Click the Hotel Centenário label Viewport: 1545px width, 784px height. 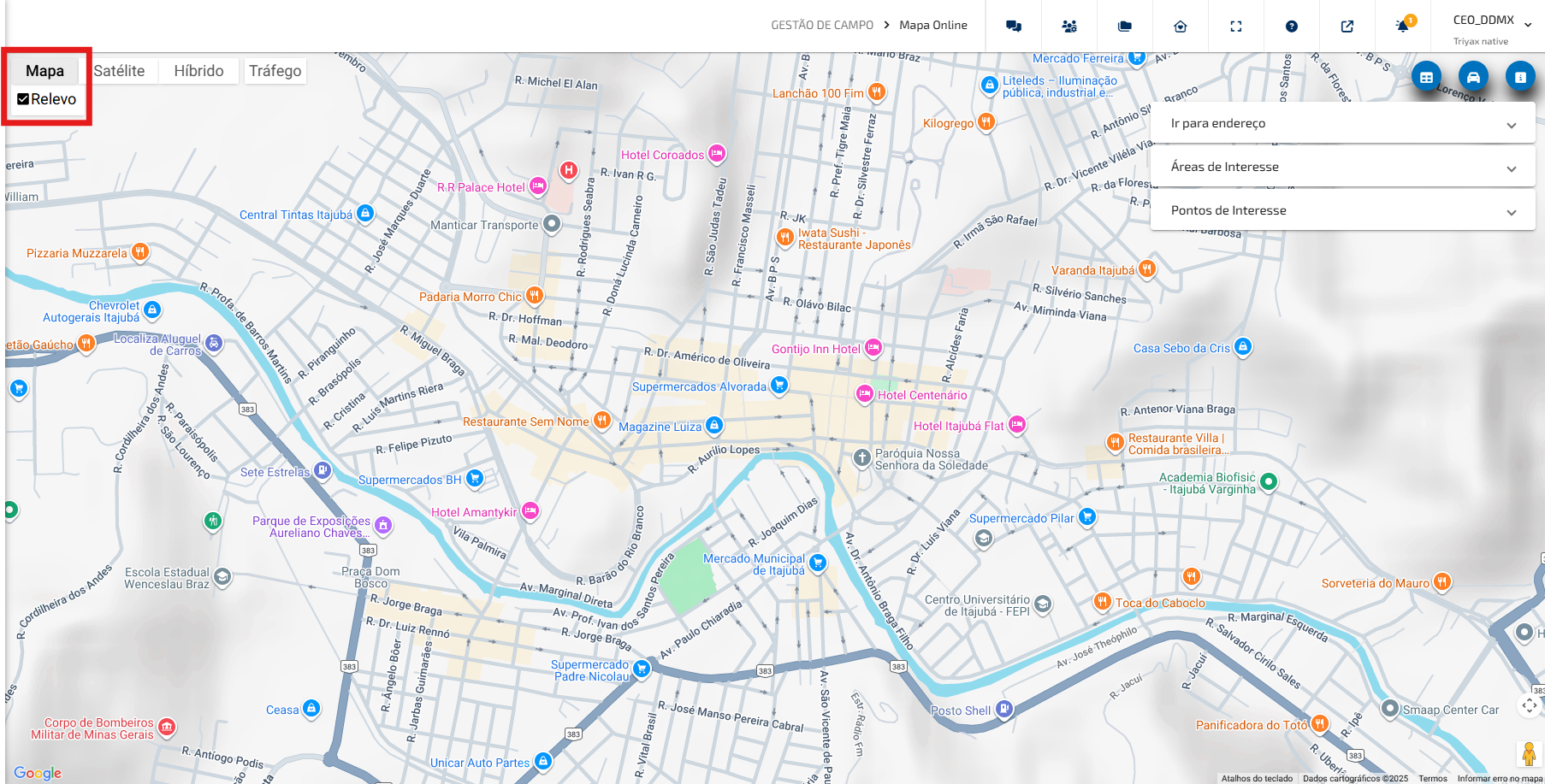(x=922, y=395)
